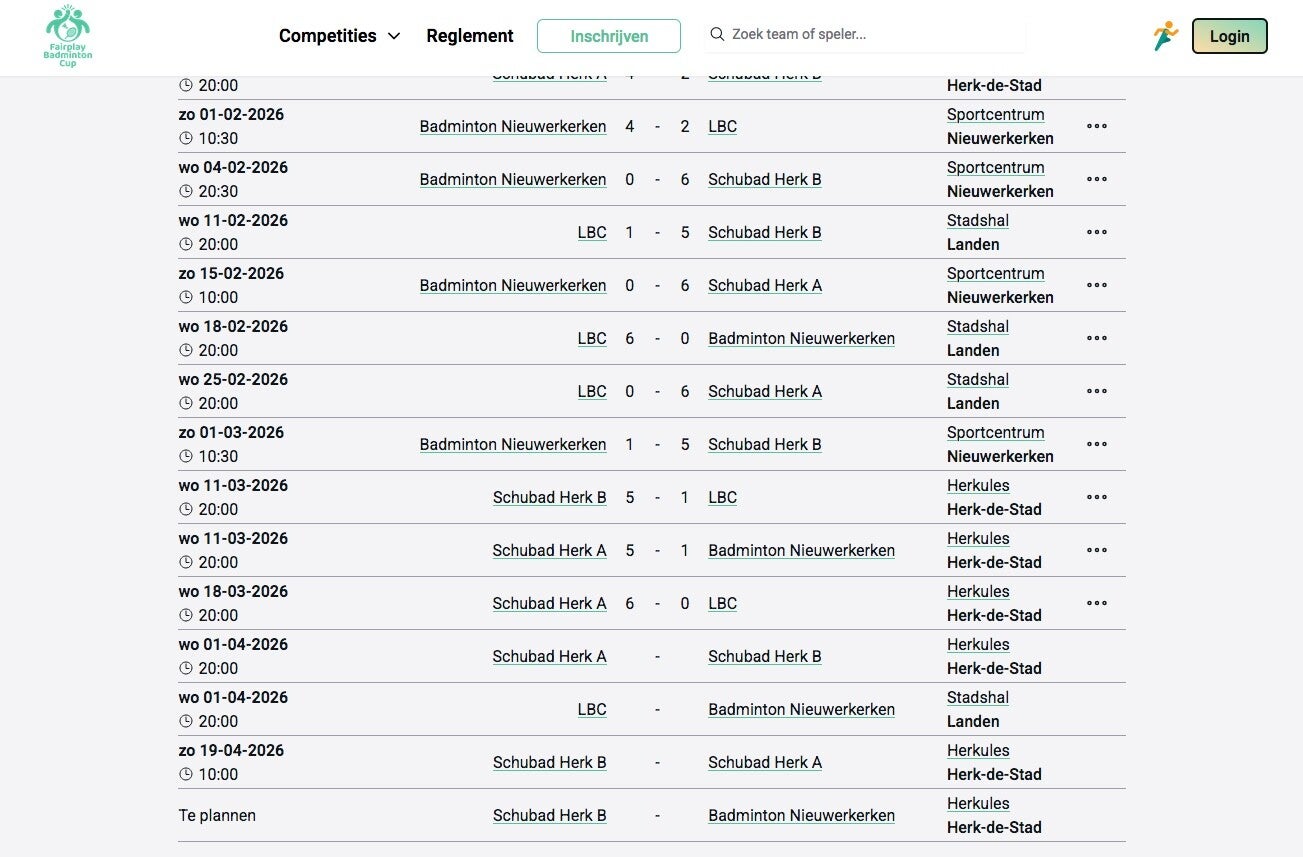Expand the Competities dropdown menu
1303x857 pixels.
(339, 36)
